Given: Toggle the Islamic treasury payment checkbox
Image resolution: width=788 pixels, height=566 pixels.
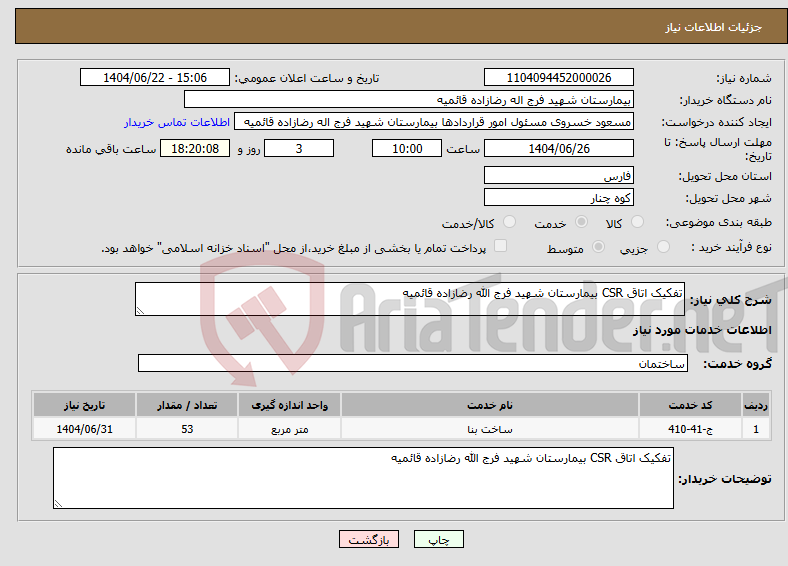Looking at the screenshot, I should pos(500,245).
